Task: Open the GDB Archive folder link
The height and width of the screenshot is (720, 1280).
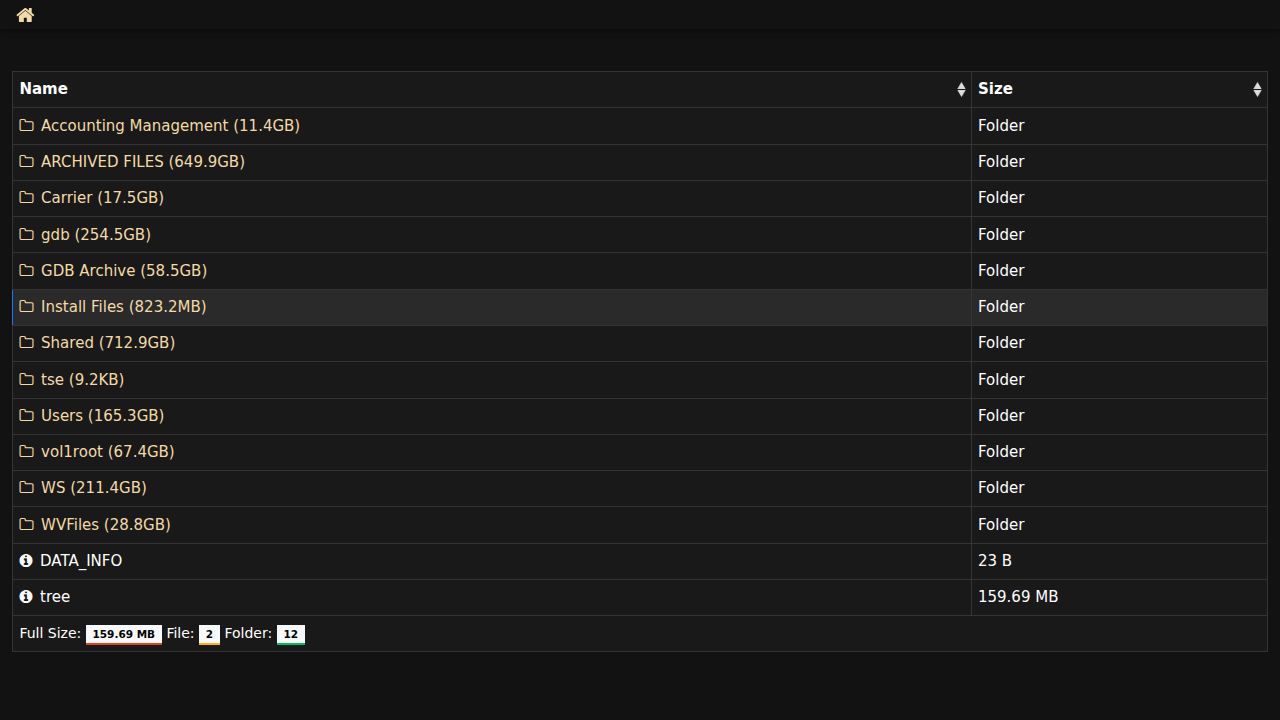Action: click(x=123, y=271)
